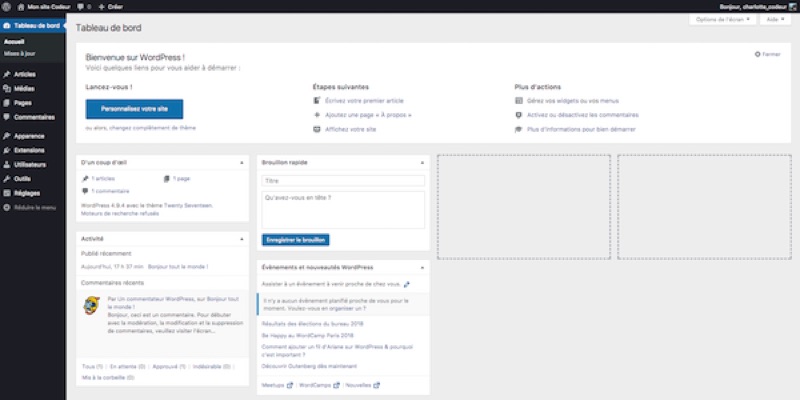Click the Personnalisez votre site button
Viewport: 800px width, 400px height.
coord(135,108)
